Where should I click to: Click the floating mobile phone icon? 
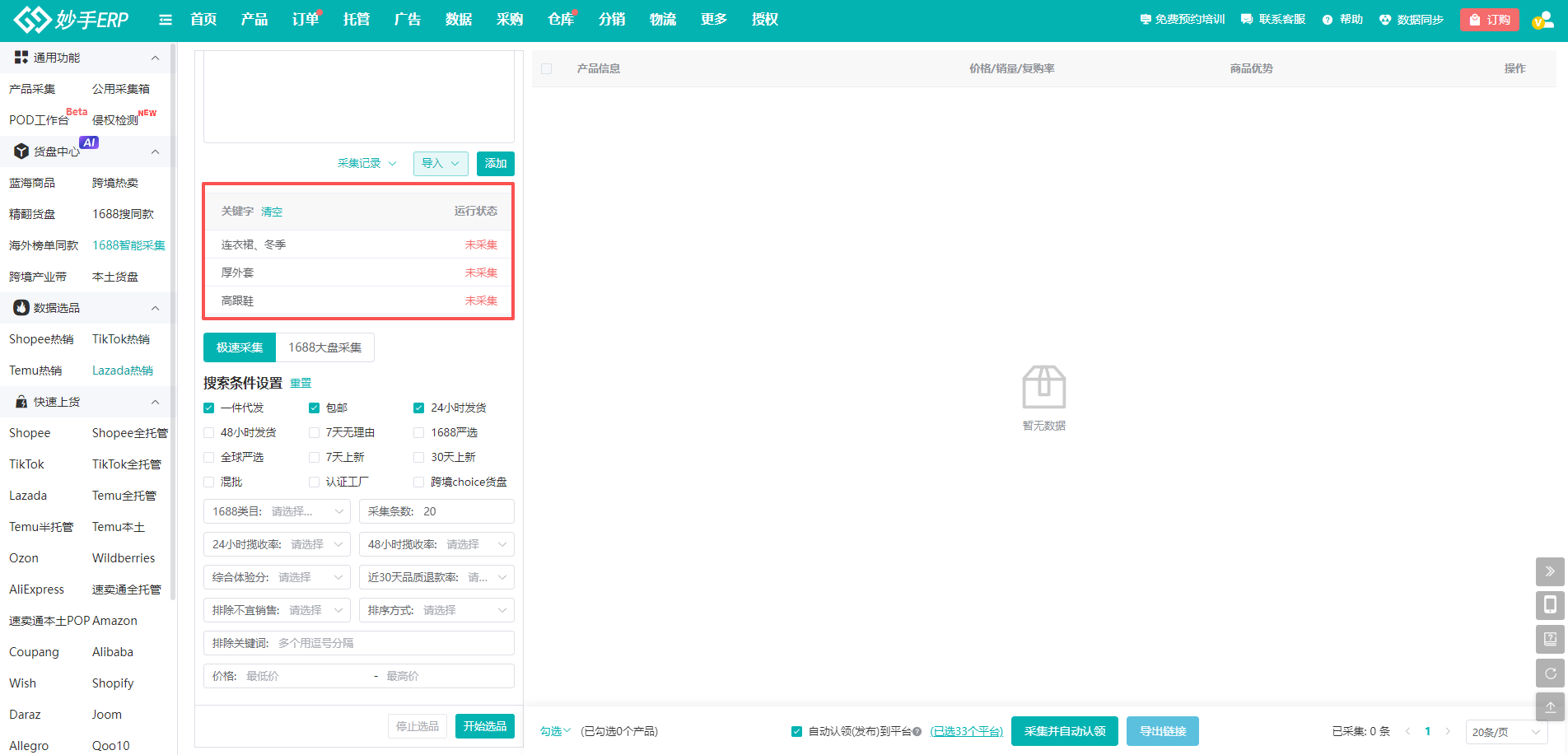pos(1549,605)
